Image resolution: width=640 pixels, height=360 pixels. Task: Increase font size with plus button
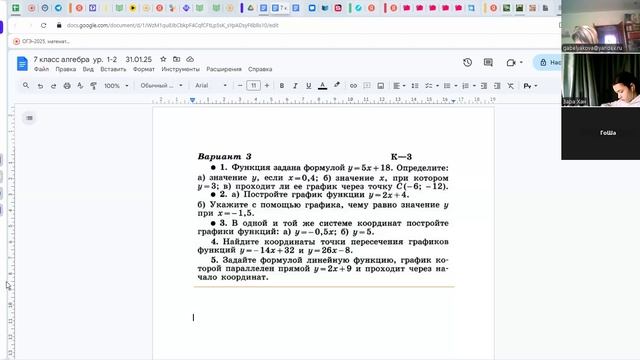click(267, 85)
